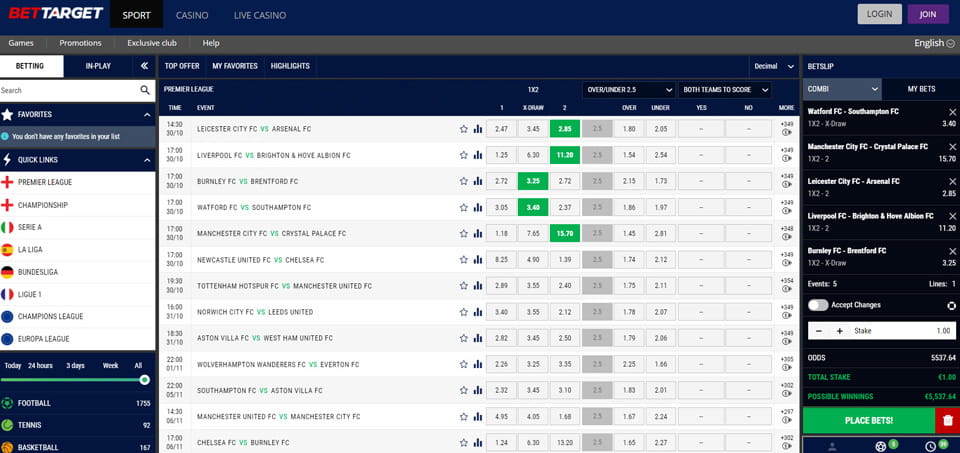Favorite the Leicester City vs Arsenal match star
The height and width of the screenshot is (453, 960).
click(x=463, y=129)
